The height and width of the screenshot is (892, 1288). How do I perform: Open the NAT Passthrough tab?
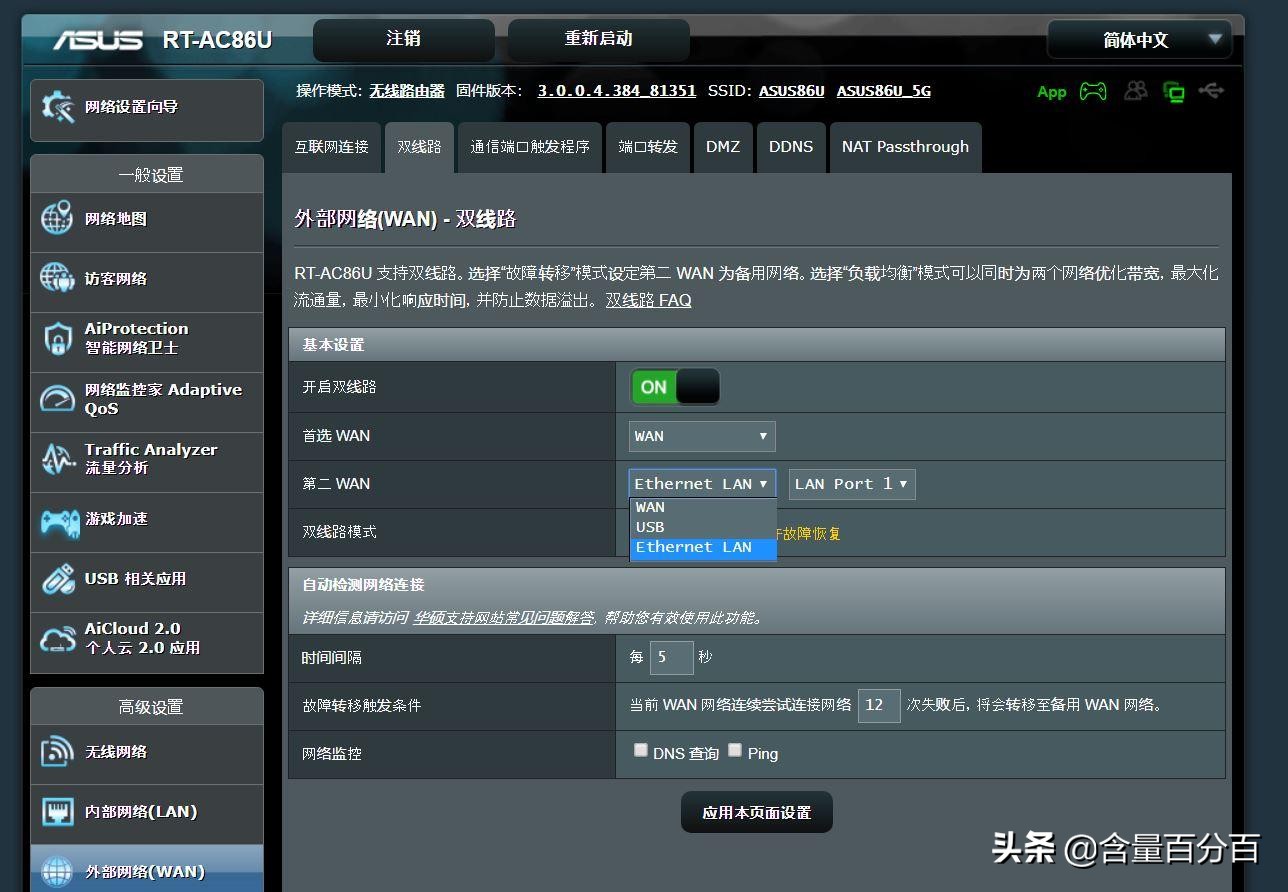click(x=905, y=146)
